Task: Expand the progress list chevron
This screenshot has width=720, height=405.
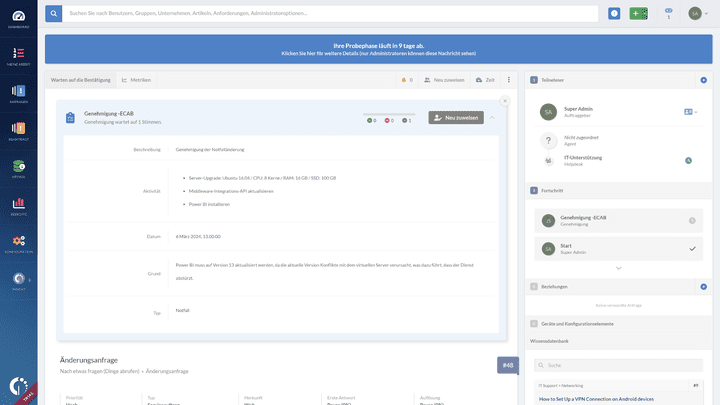Action: [619, 268]
